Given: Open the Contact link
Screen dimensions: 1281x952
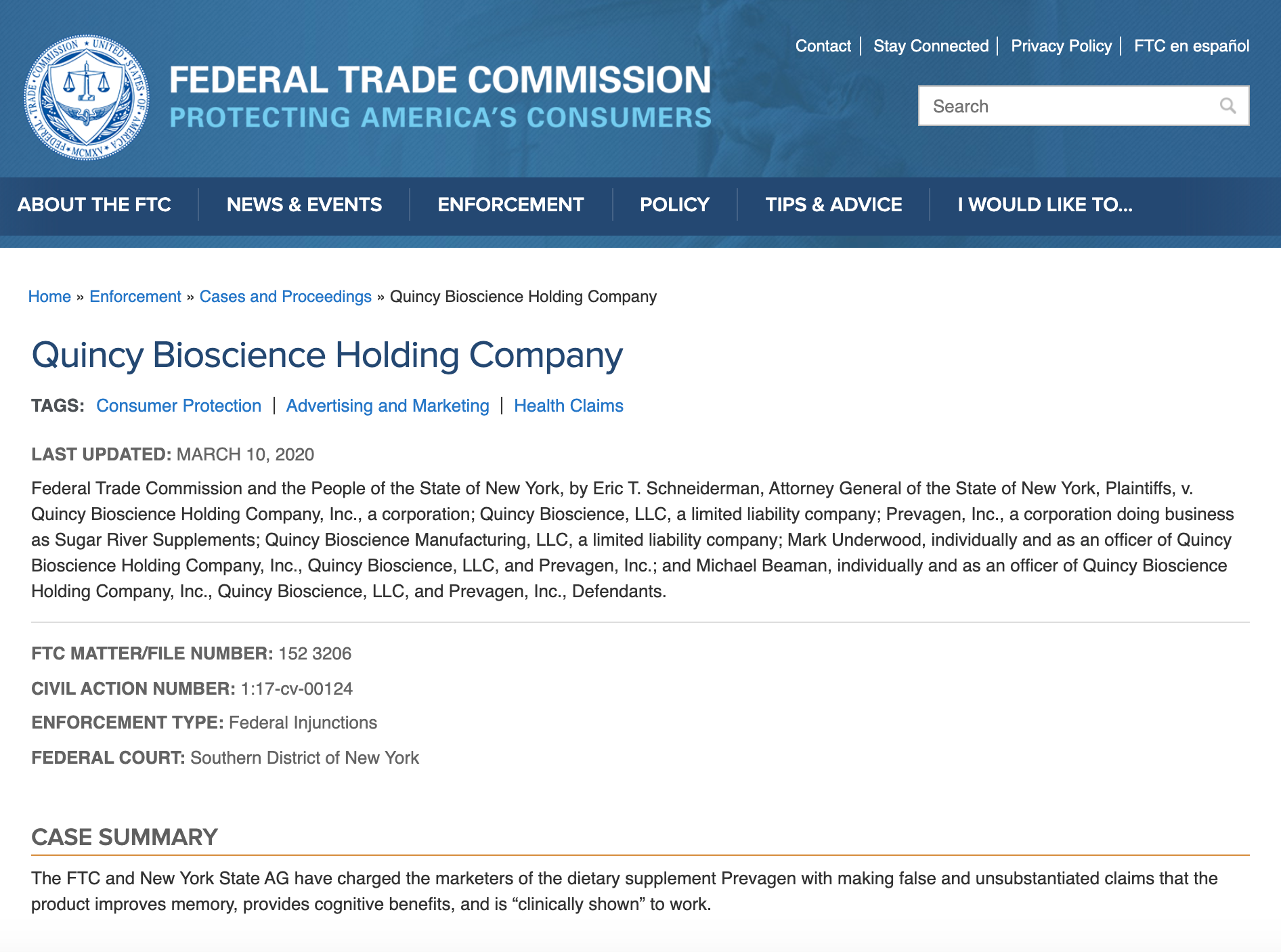Looking at the screenshot, I should pyautogui.click(x=823, y=46).
